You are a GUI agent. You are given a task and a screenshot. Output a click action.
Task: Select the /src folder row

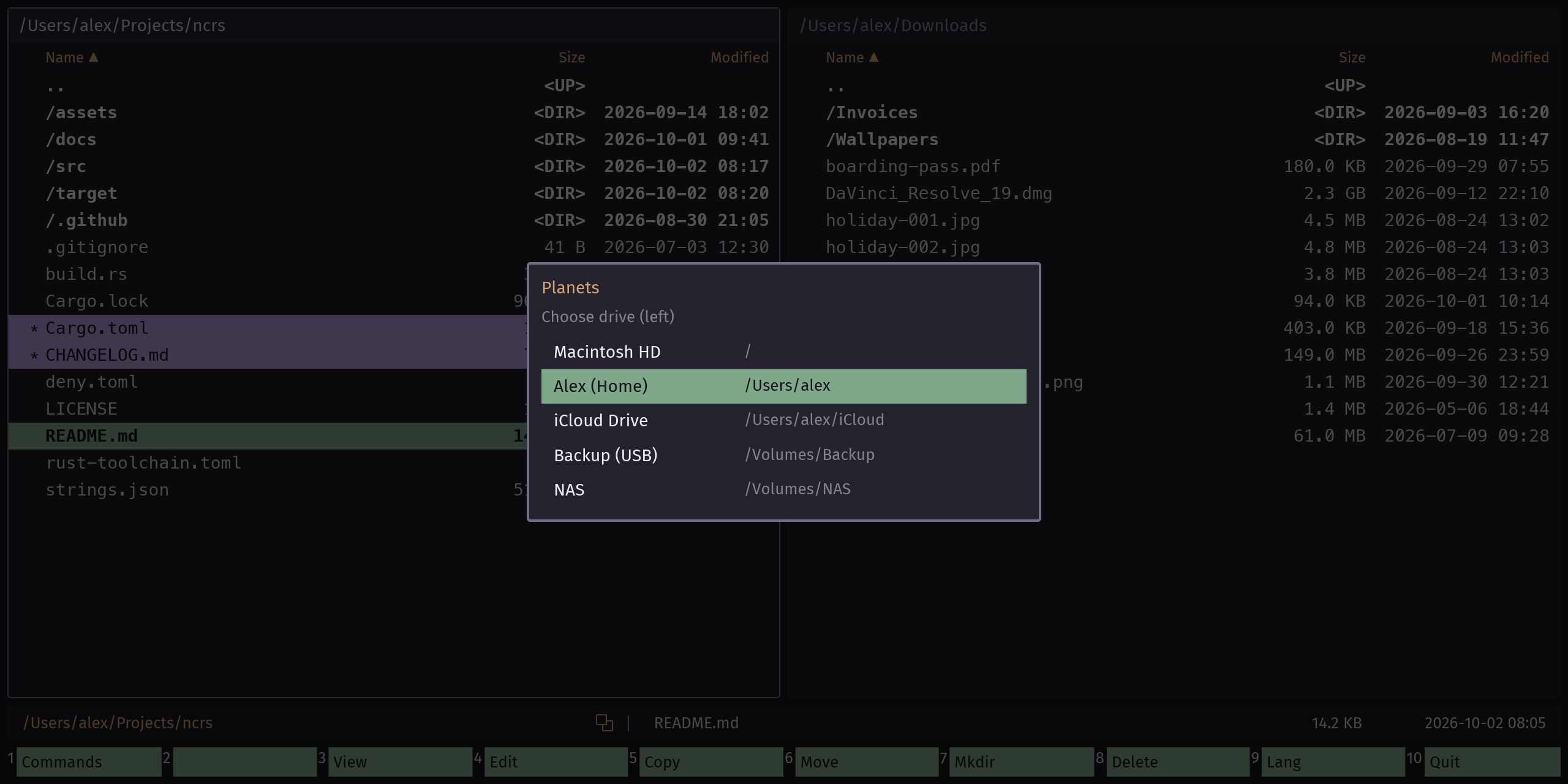(x=393, y=167)
